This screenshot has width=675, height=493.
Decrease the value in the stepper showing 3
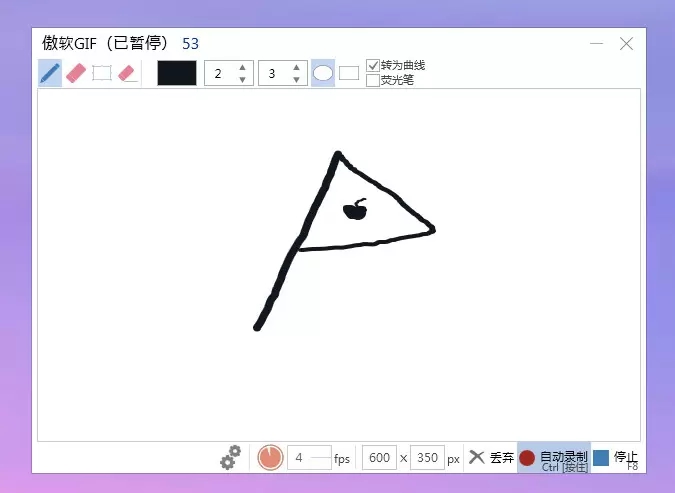click(x=296, y=80)
